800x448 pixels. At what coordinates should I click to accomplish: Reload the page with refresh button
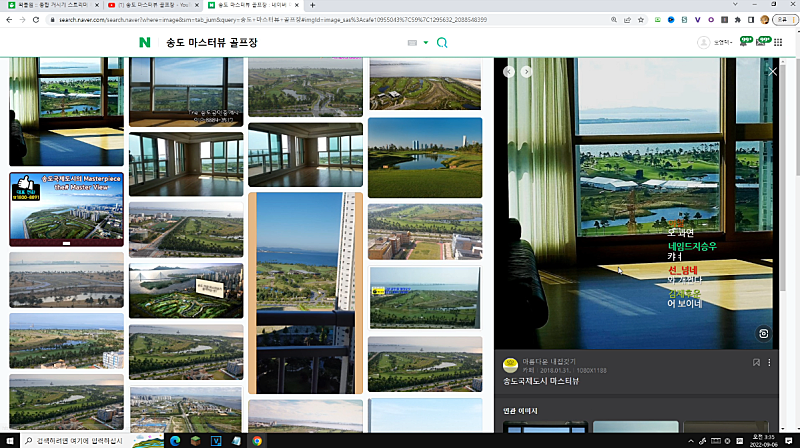click(36, 19)
